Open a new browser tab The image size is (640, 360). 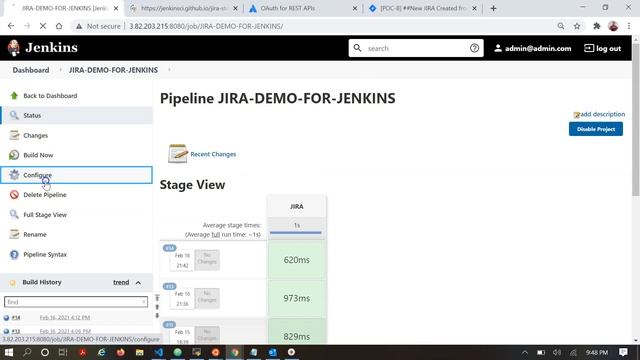pos(493,8)
